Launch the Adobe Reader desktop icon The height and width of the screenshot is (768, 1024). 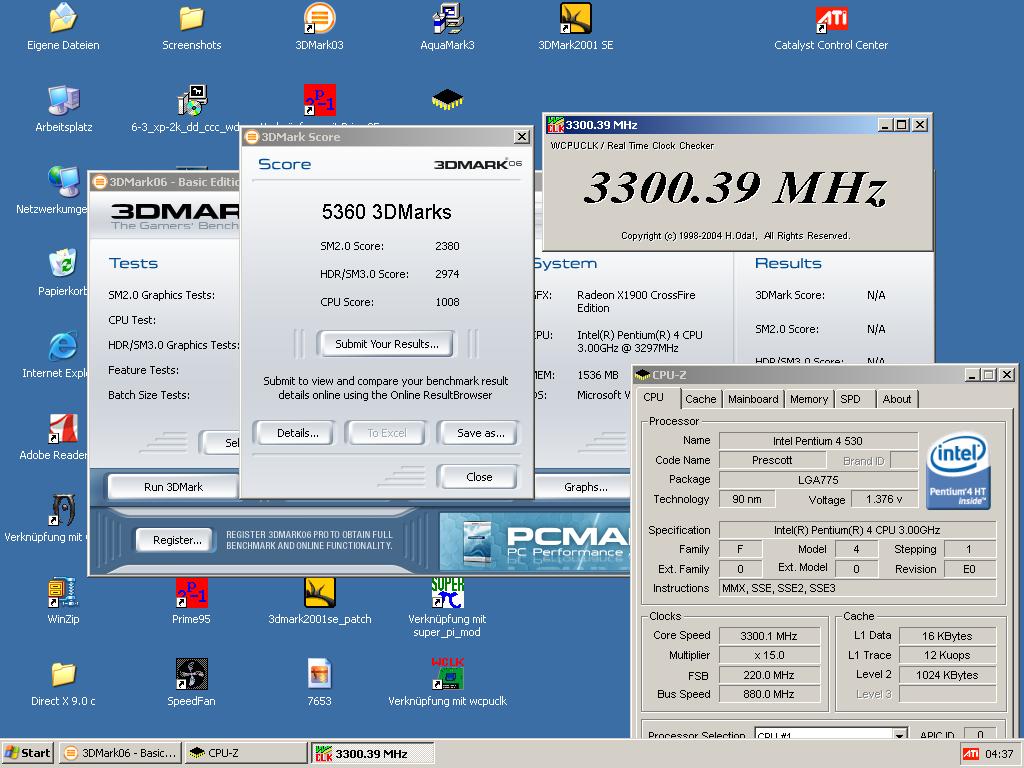click(63, 428)
